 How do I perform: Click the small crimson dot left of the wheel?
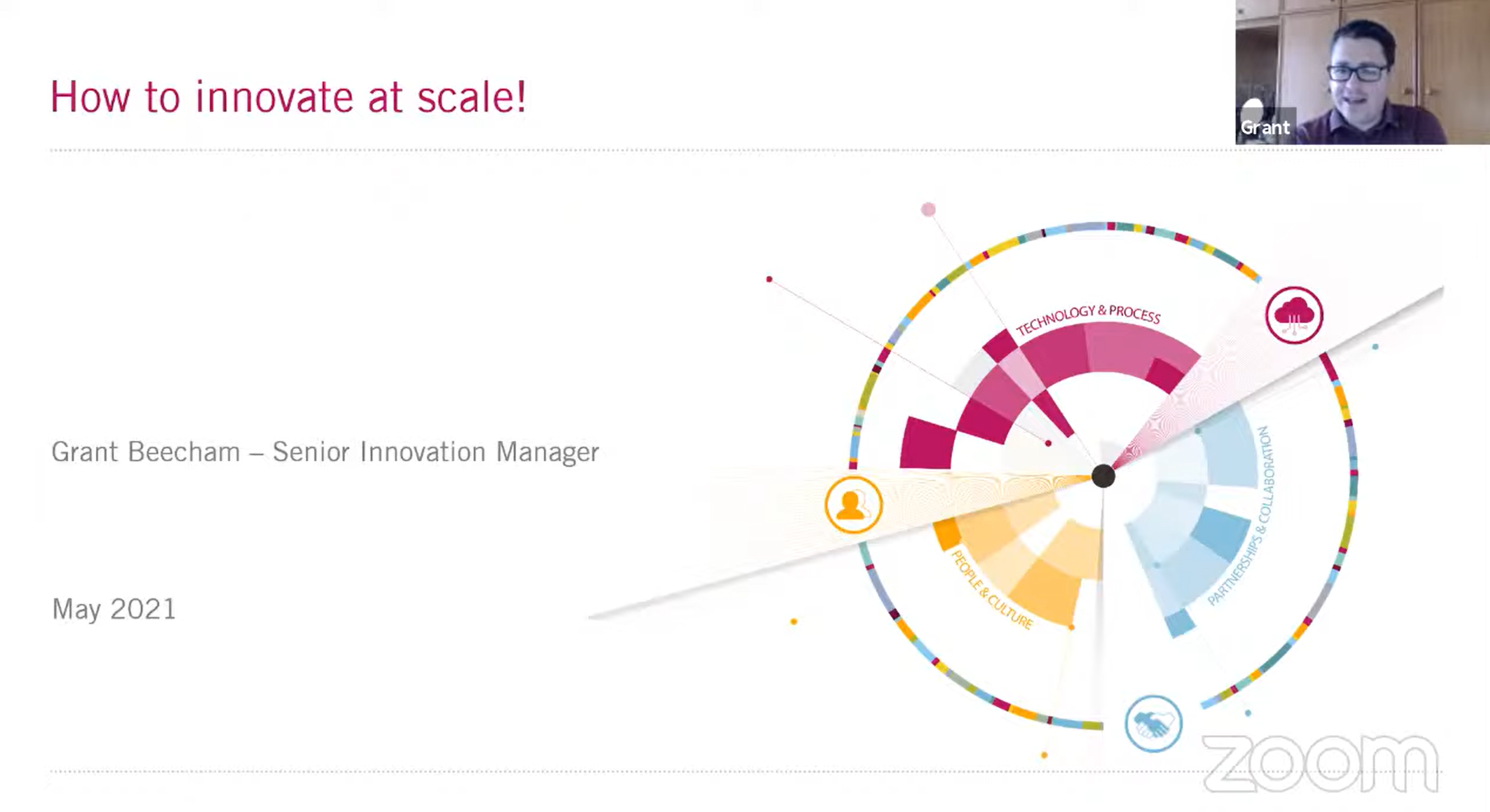coord(769,279)
